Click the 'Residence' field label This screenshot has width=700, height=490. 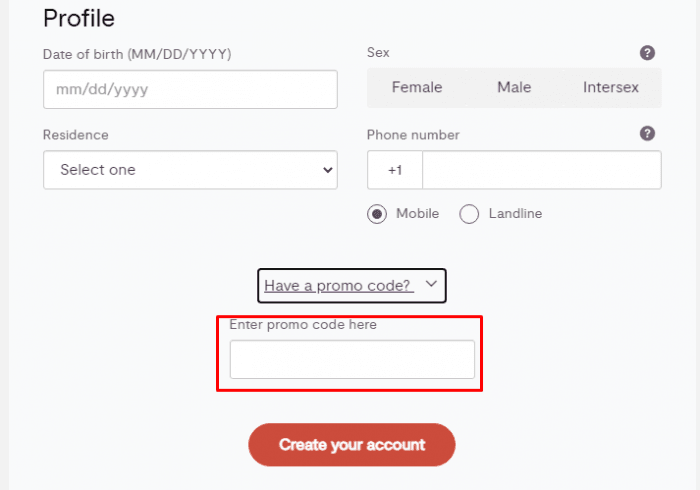[76, 135]
